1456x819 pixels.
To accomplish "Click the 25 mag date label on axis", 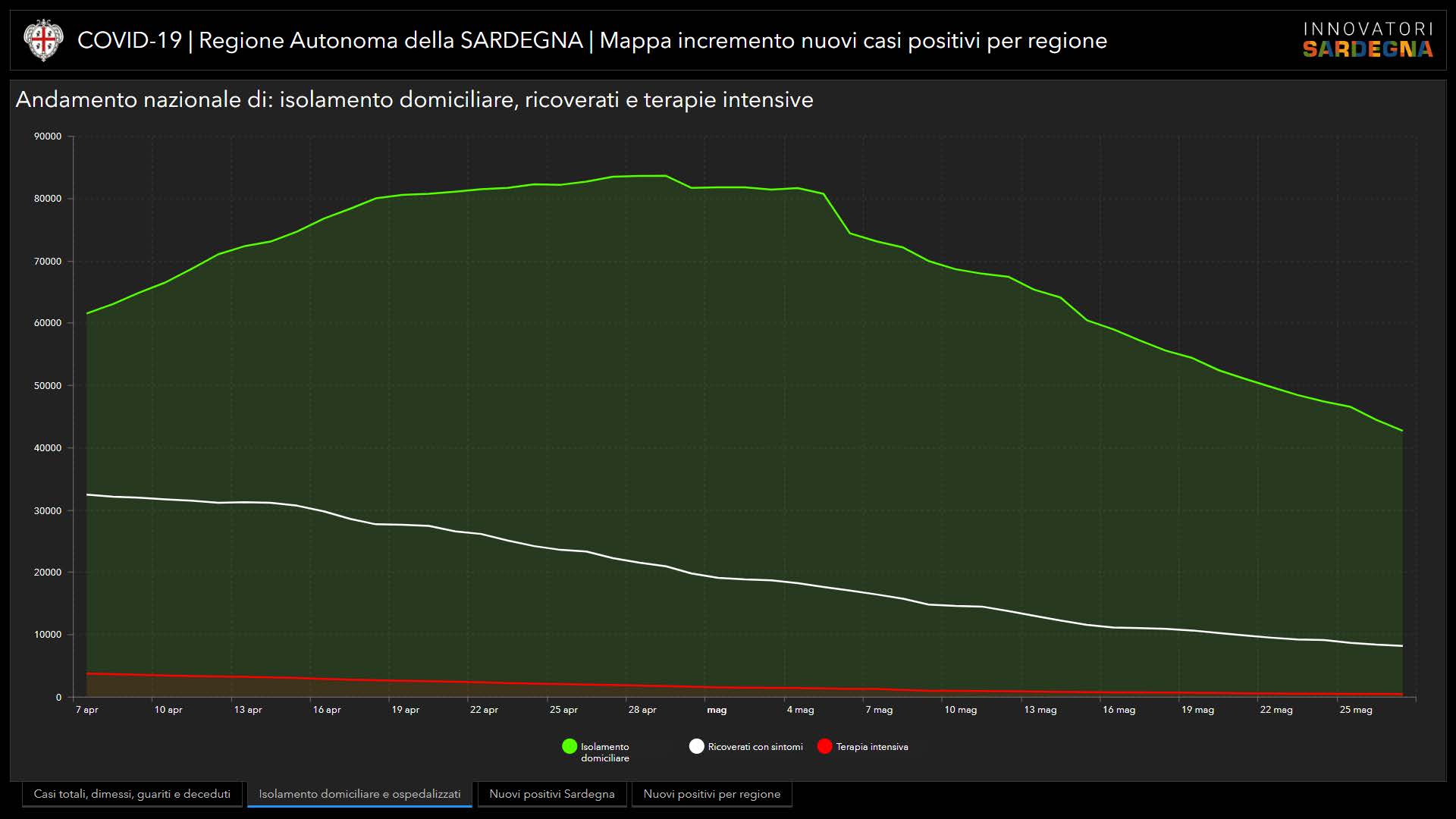I will 1356,710.
